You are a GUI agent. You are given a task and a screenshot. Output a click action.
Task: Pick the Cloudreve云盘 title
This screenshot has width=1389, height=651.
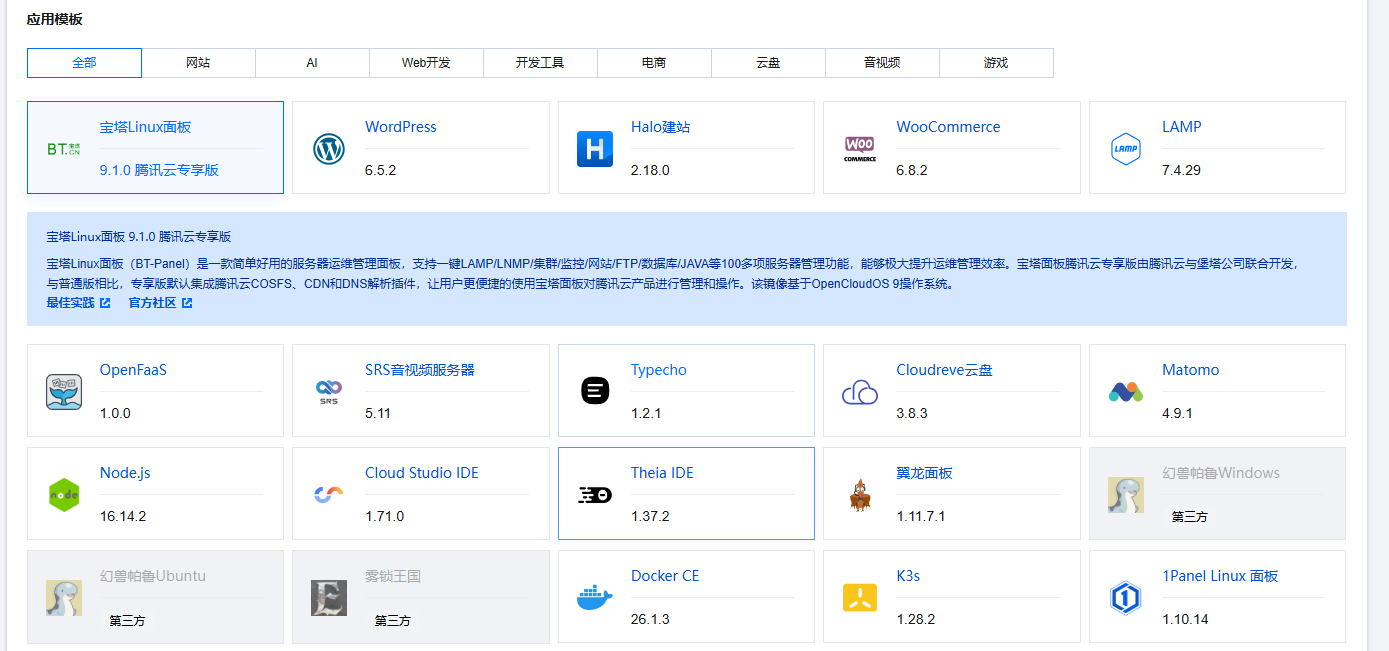pos(945,370)
